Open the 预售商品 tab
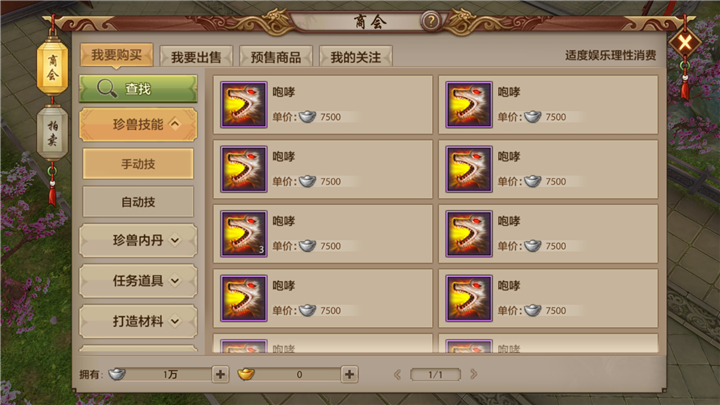This screenshot has height=405, width=720. (276, 56)
